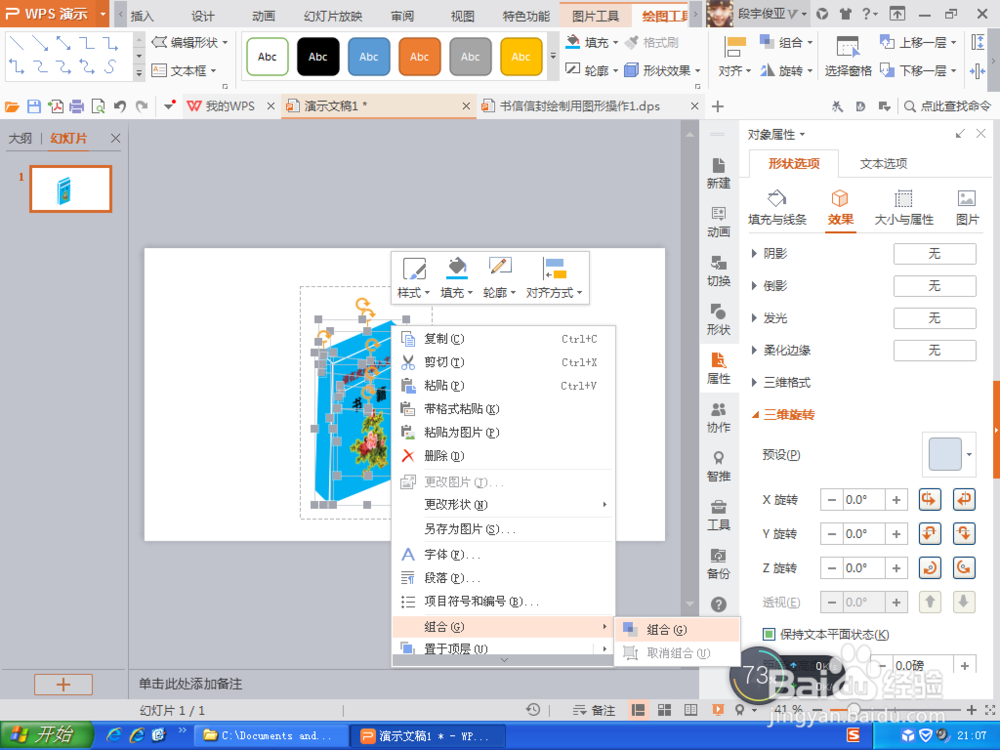The height and width of the screenshot is (750, 1000).
Task: Click the Print icon in quick toolbar
Action: pyautogui.click(x=77, y=107)
